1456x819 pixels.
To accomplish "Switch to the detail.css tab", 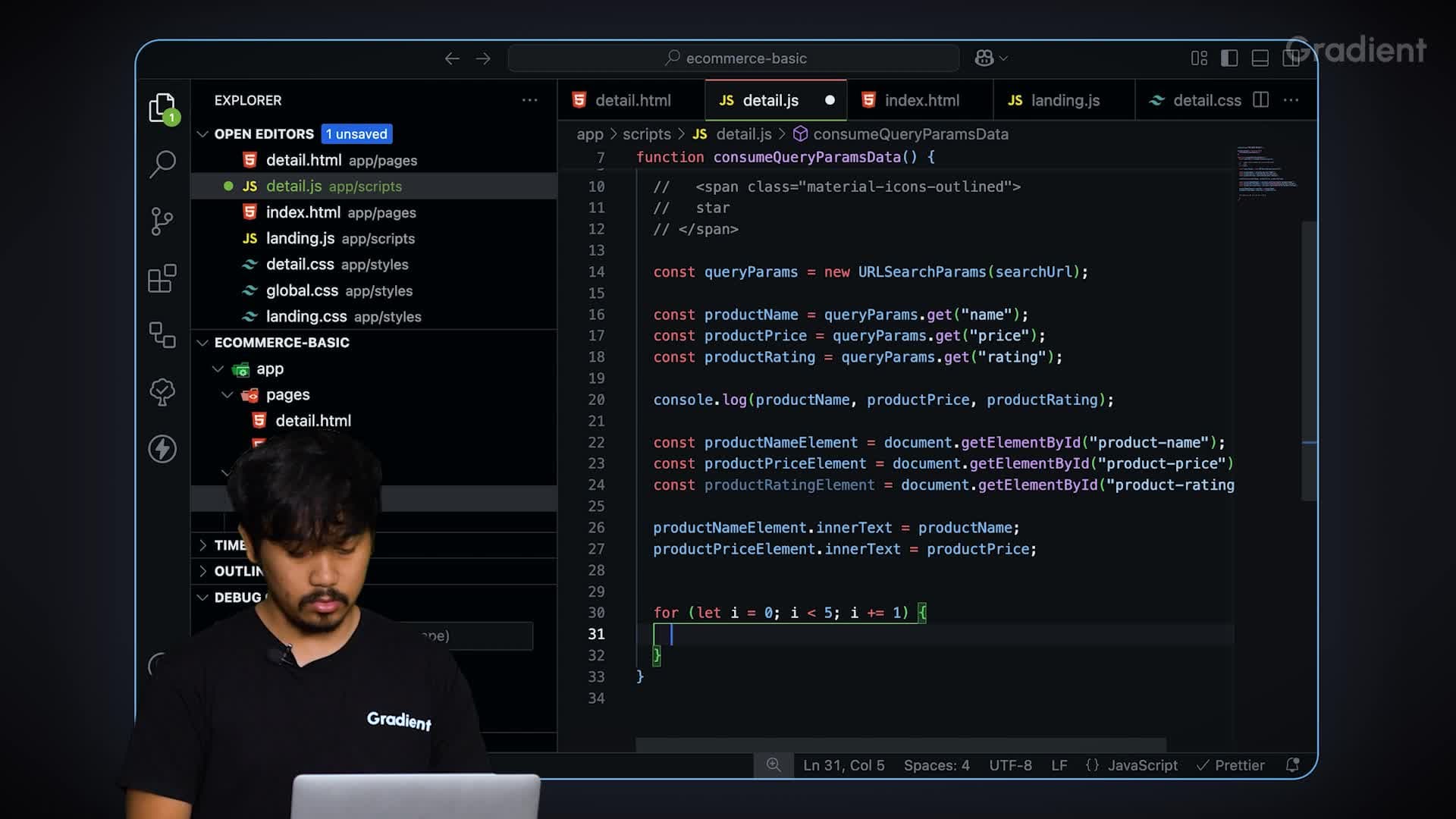I will pos(1196,100).
